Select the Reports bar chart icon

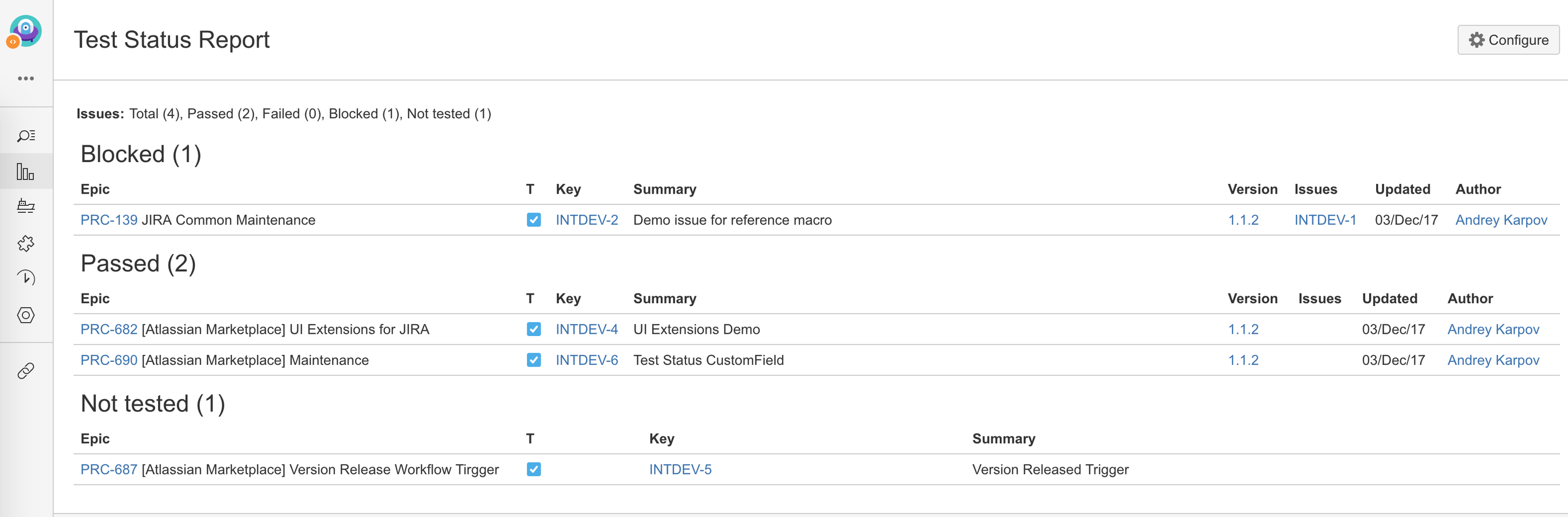[x=25, y=172]
